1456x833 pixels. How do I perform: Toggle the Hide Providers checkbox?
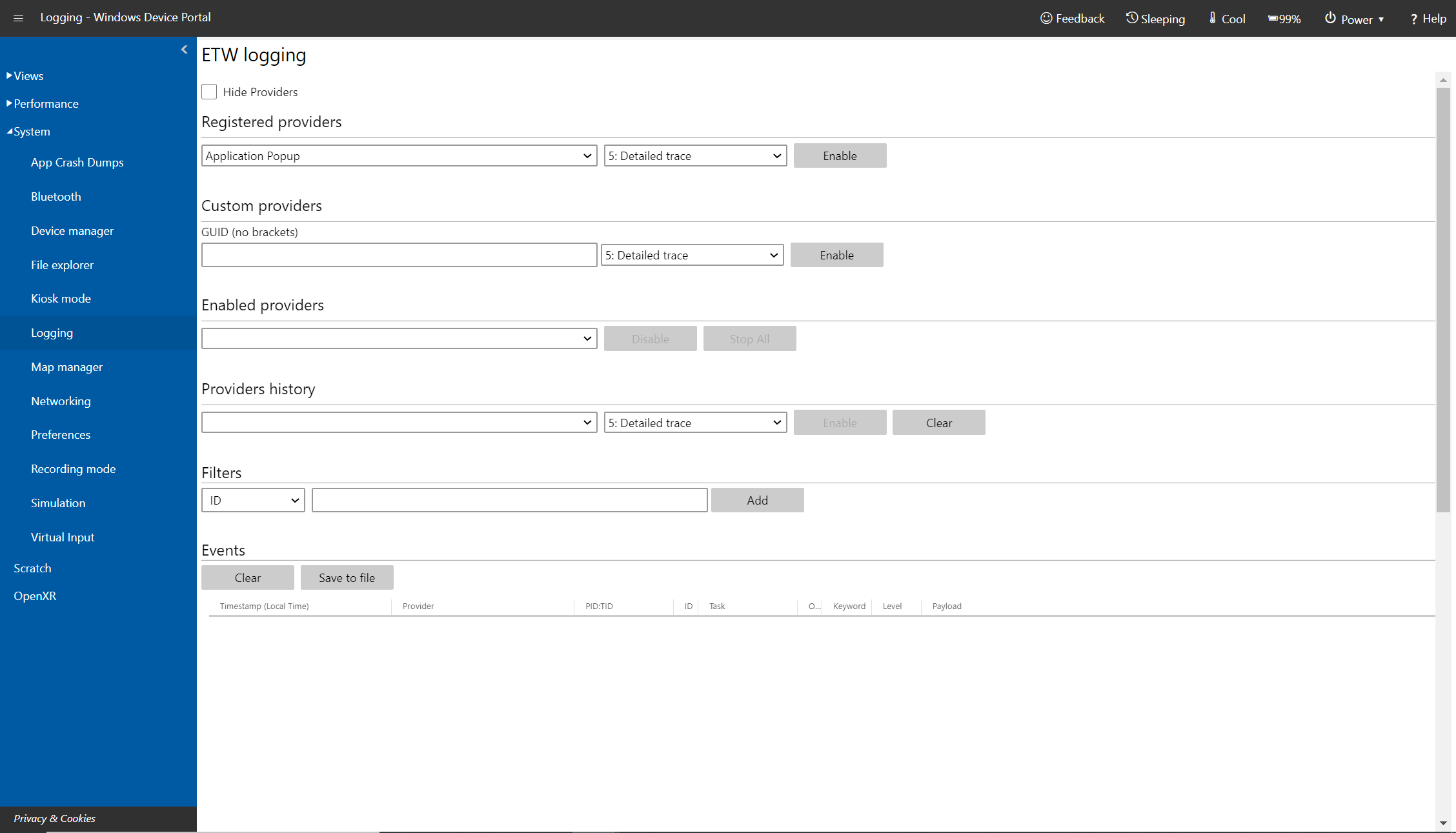[209, 92]
